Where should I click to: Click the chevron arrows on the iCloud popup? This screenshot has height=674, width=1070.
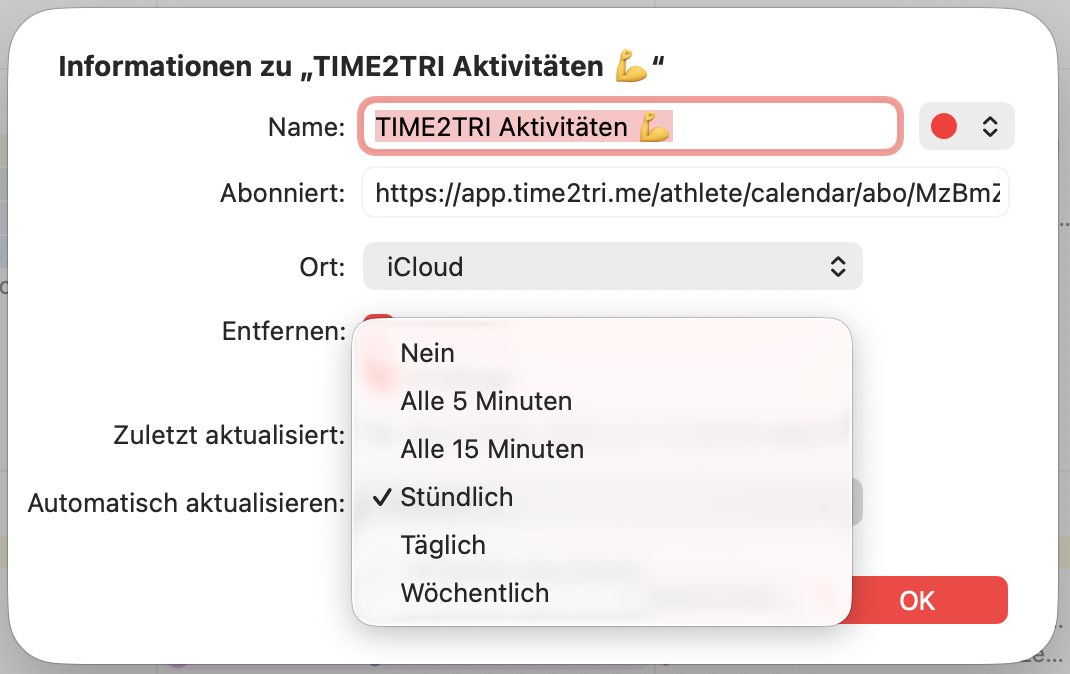(838, 267)
